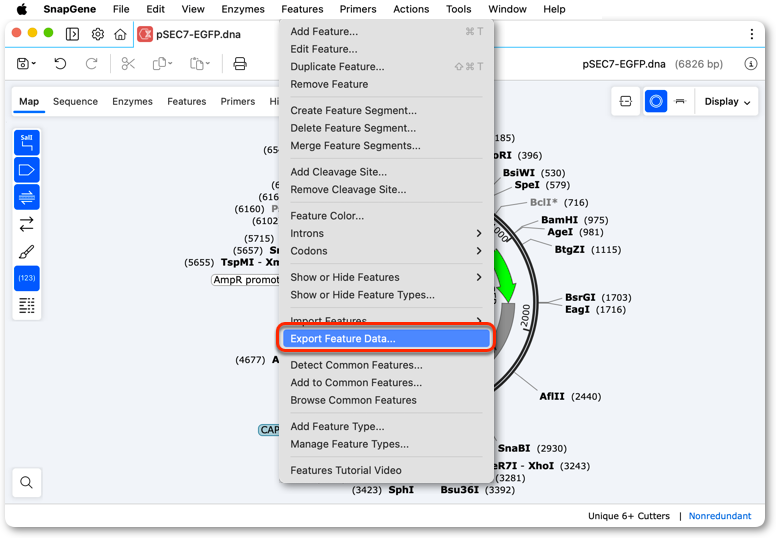Select Create Feature Segment entry

click(x=386, y=110)
